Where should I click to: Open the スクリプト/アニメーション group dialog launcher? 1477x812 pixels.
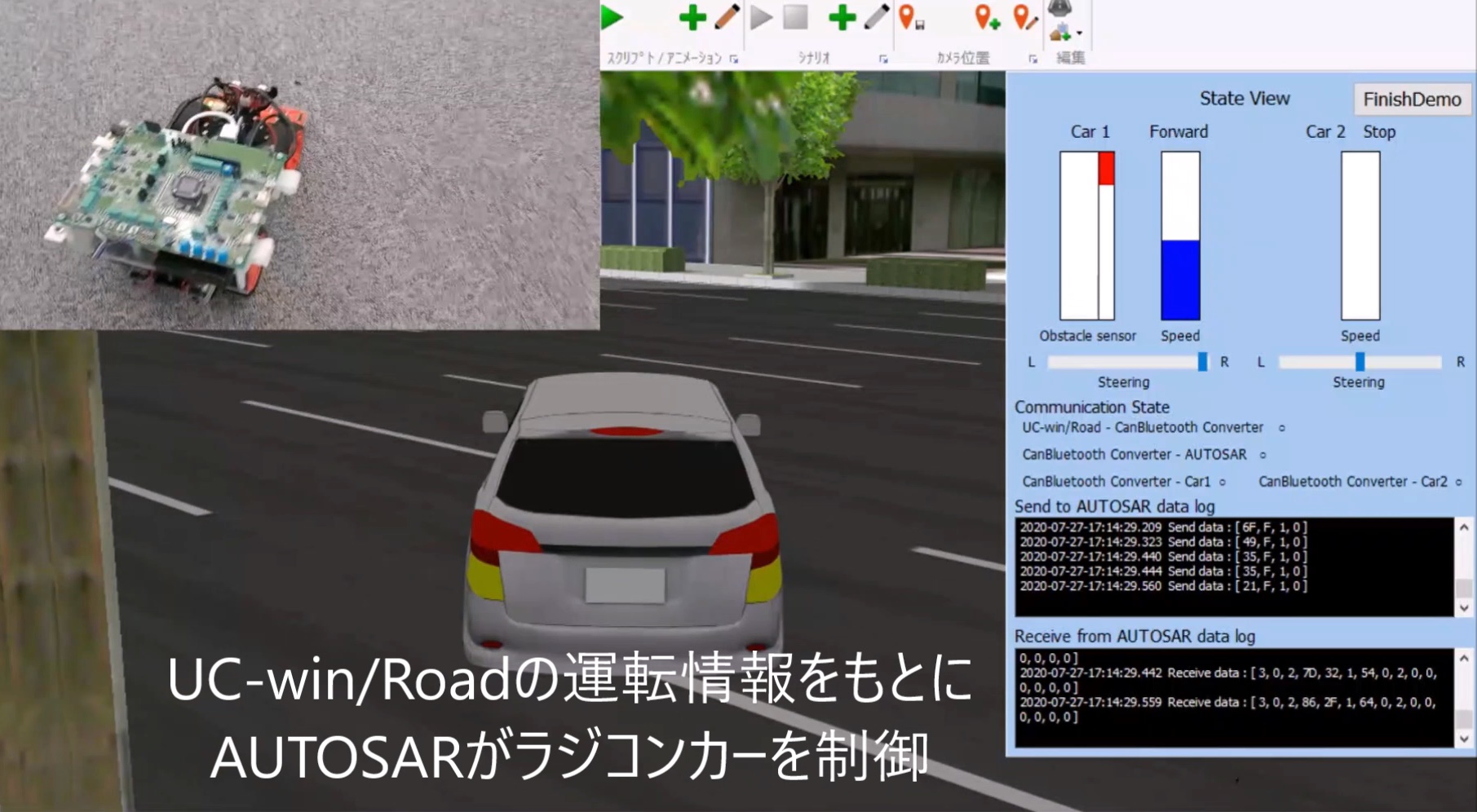coord(734,59)
